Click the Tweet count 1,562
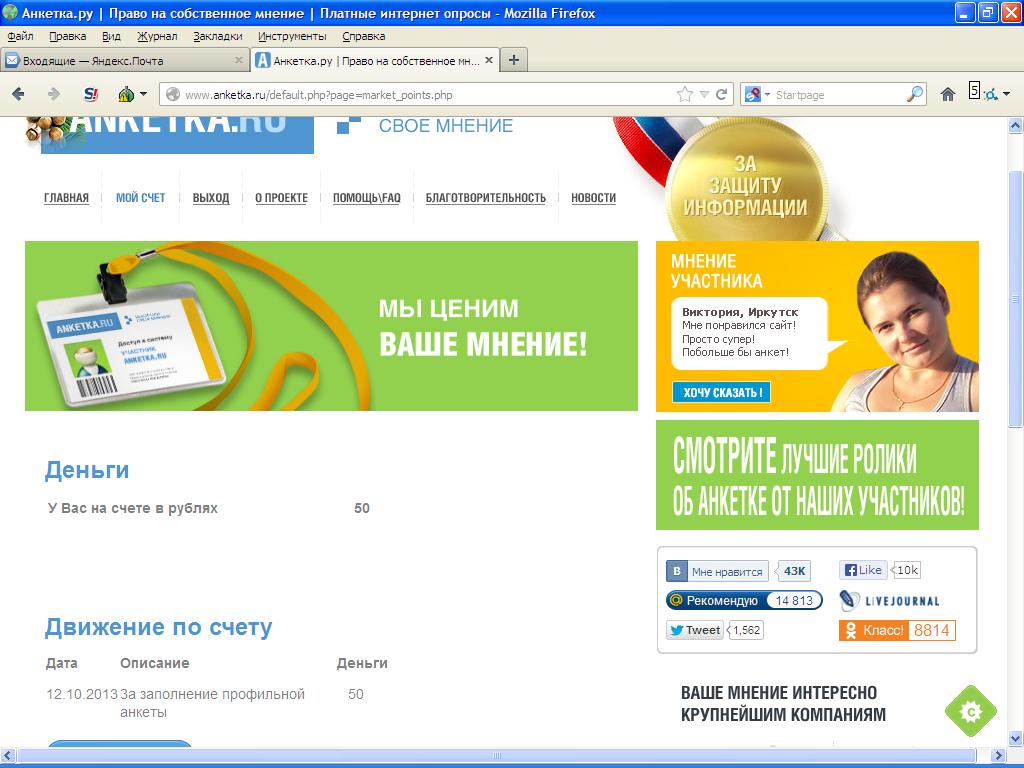Image resolution: width=1024 pixels, height=768 pixels. 746,630
